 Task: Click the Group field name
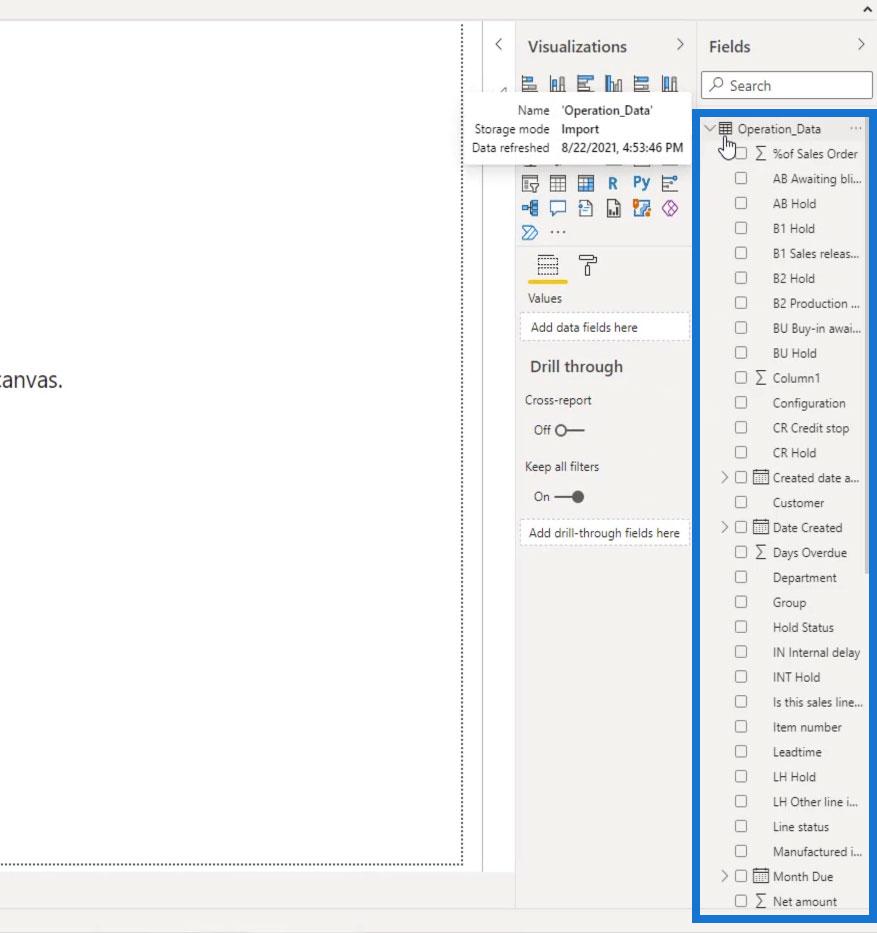[789, 603]
